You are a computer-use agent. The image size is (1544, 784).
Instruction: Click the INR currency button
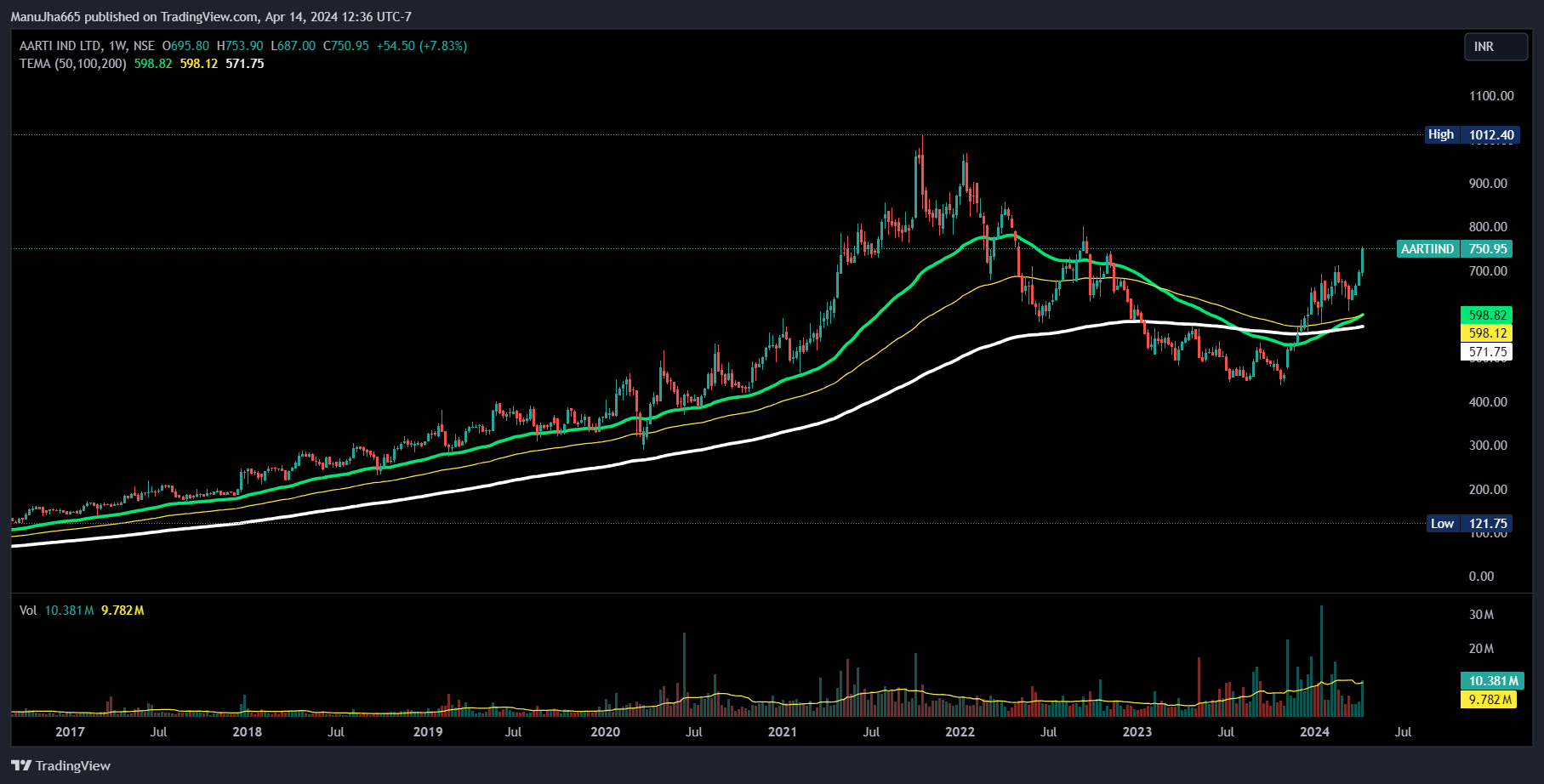(x=1496, y=47)
